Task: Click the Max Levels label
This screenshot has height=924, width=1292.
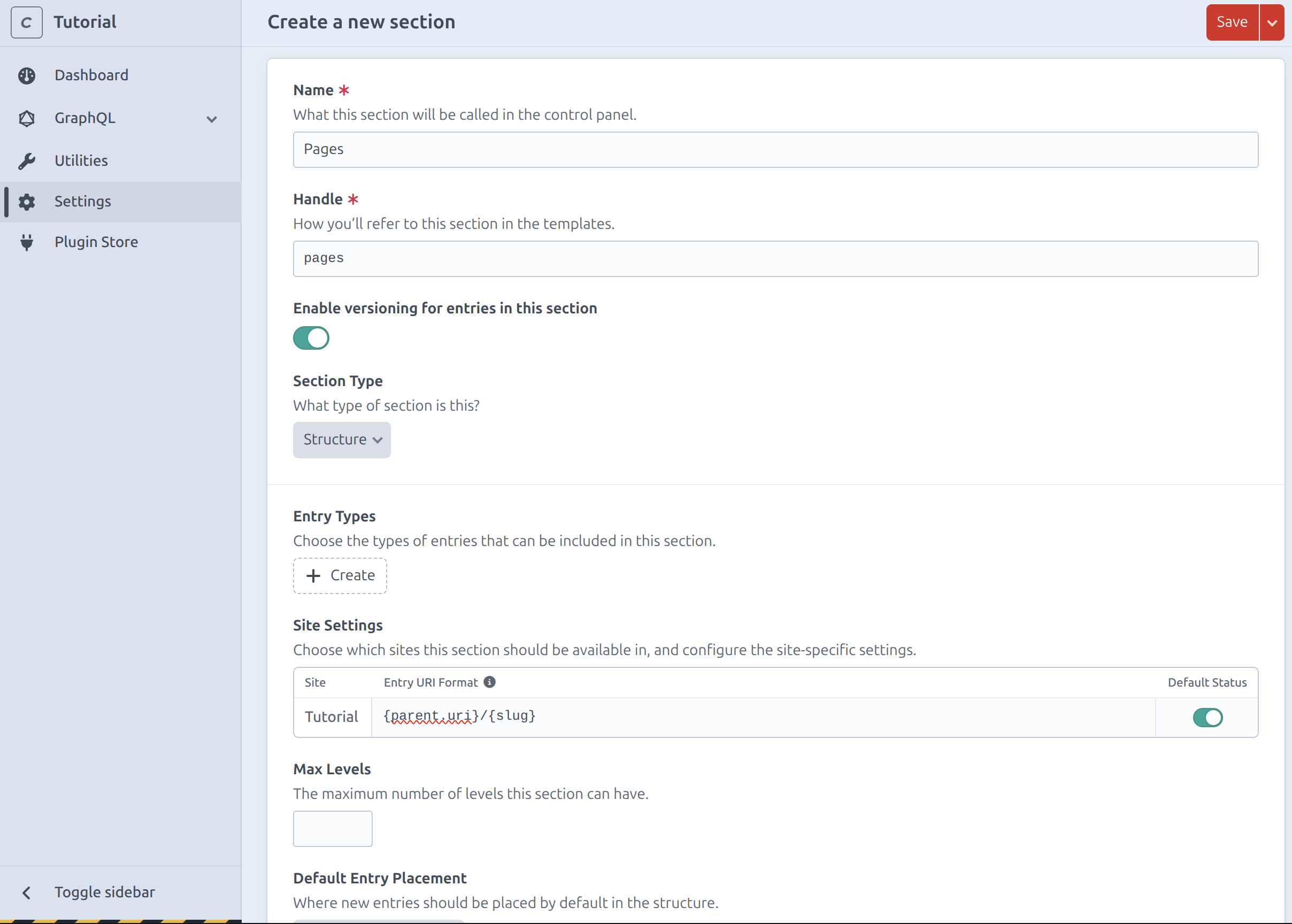Action: (x=332, y=769)
